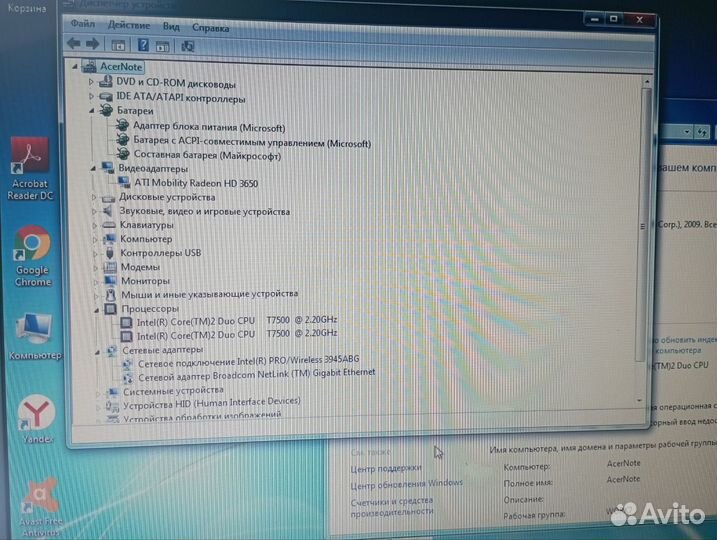Click the Мониторы monitor icon
The width and height of the screenshot is (717, 540).
click(x=111, y=280)
